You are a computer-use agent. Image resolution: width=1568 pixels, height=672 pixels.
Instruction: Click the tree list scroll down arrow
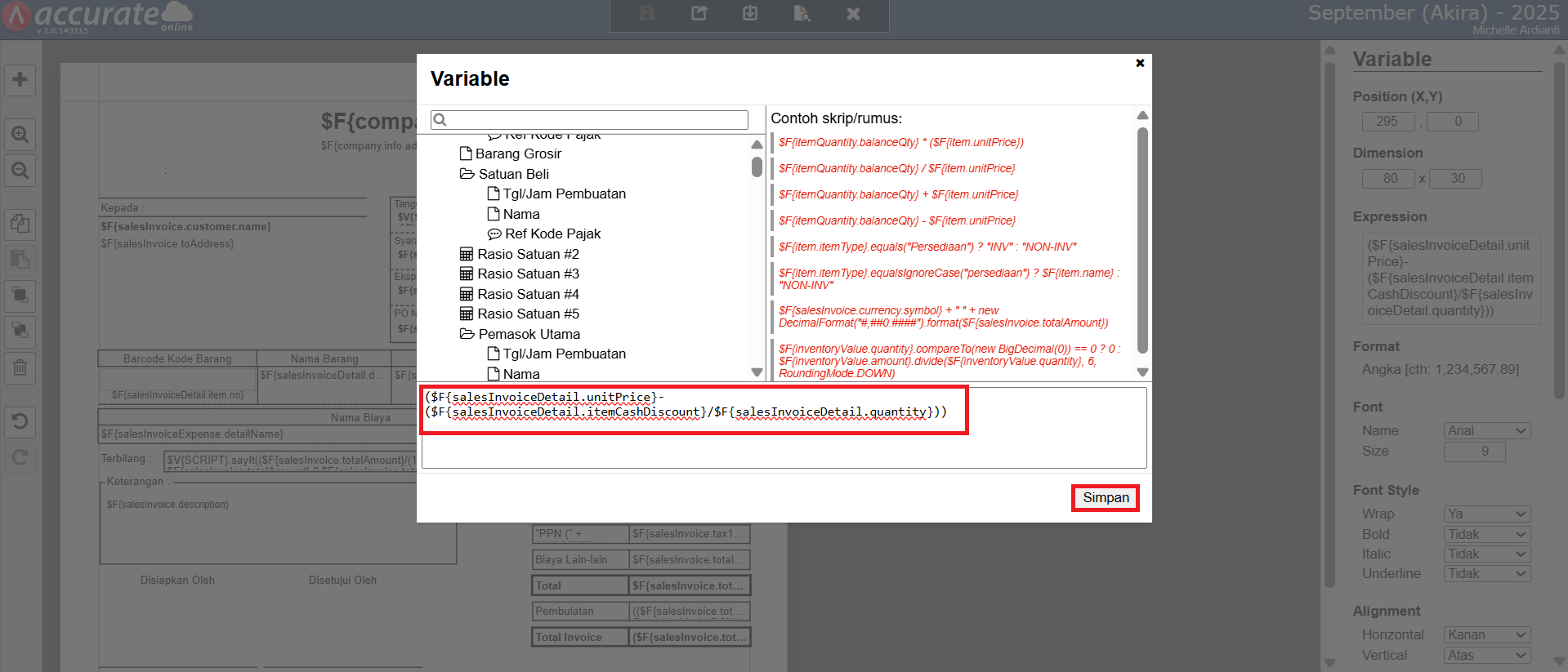coord(757,372)
